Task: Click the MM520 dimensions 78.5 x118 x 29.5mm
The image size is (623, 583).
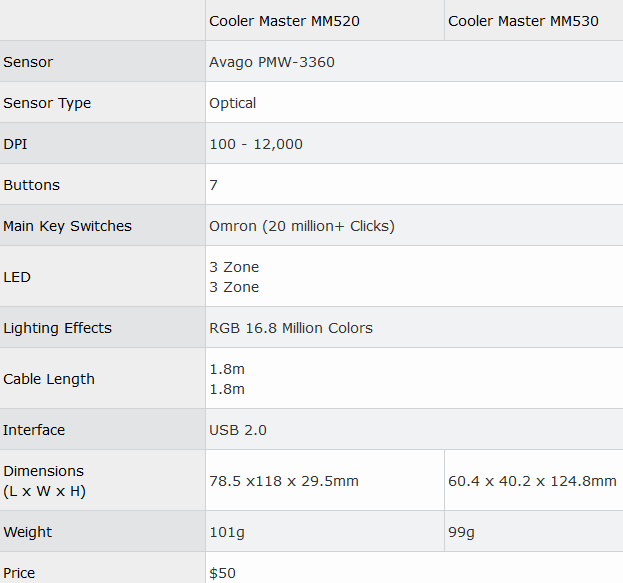Action: (284, 481)
